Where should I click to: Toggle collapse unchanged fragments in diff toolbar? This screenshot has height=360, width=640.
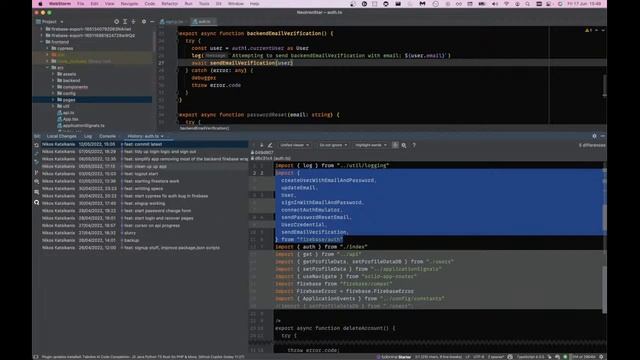tap(395, 145)
